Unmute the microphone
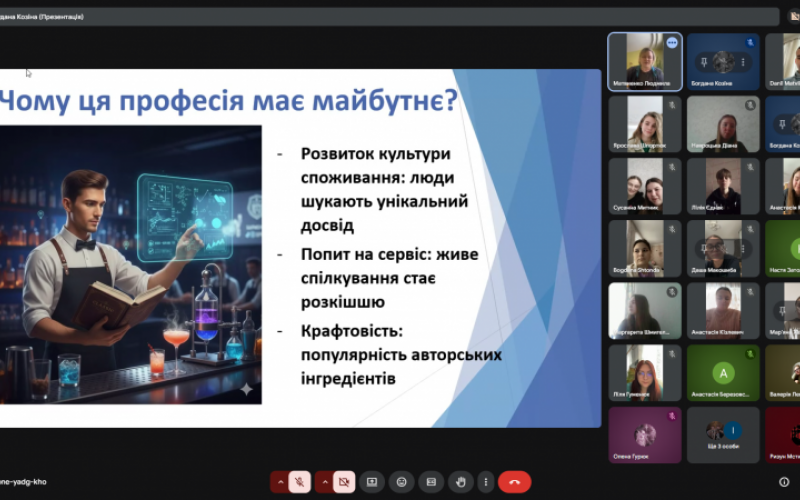Image resolution: width=800 pixels, height=500 pixels. pyautogui.click(x=300, y=482)
